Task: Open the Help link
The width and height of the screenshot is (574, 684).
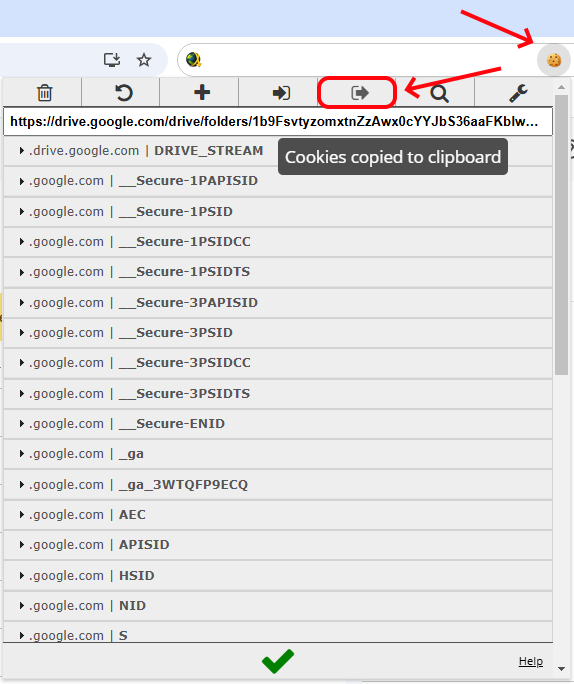Action: (x=531, y=661)
